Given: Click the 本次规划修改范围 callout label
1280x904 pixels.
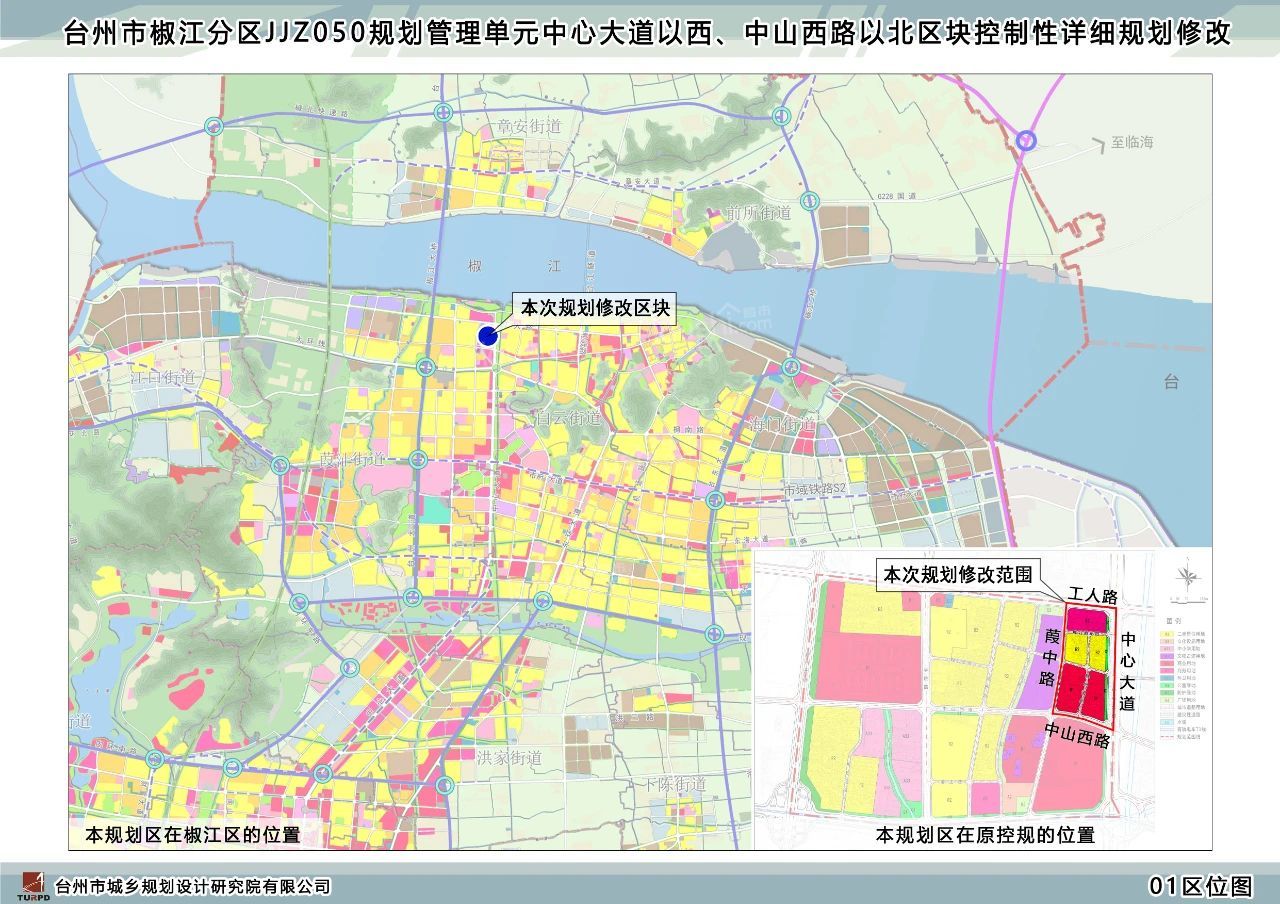Looking at the screenshot, I should coord(957,575).
